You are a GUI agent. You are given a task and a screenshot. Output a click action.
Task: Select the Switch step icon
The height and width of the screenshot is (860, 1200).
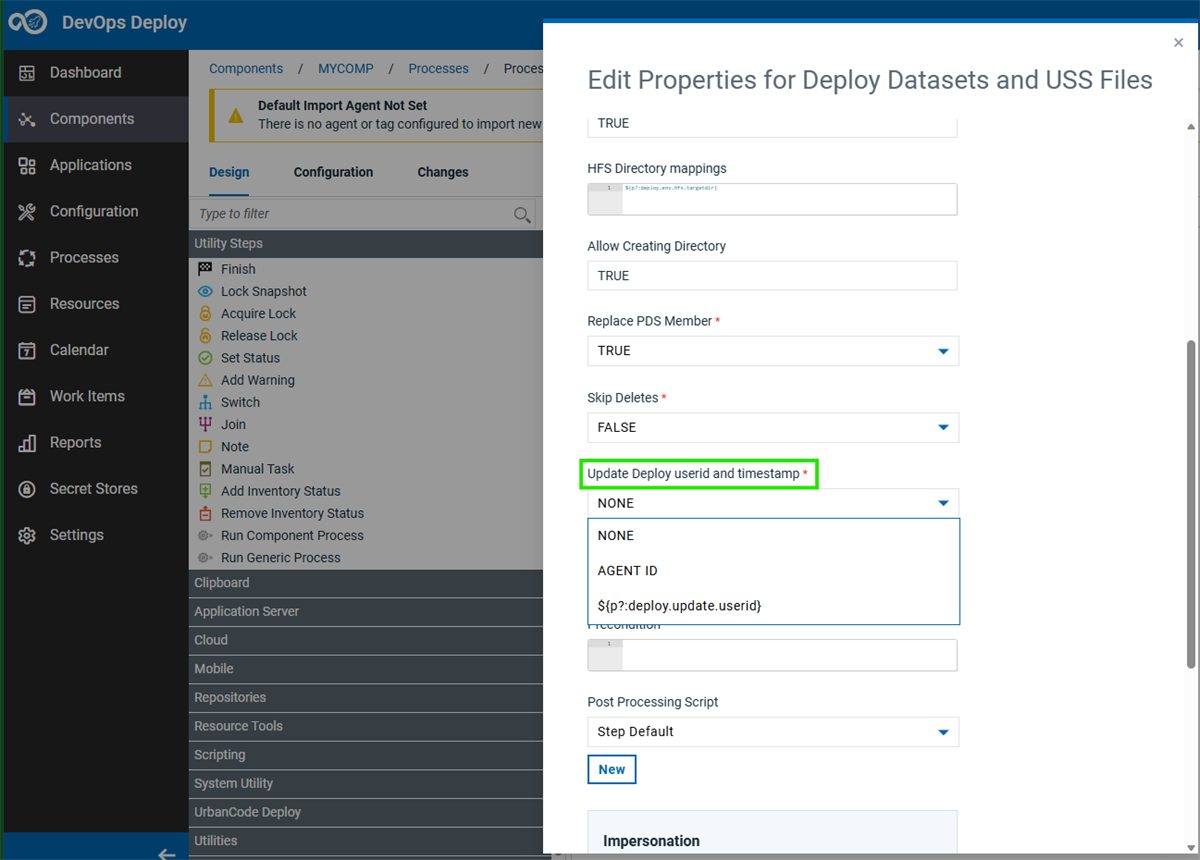point(205,402)
